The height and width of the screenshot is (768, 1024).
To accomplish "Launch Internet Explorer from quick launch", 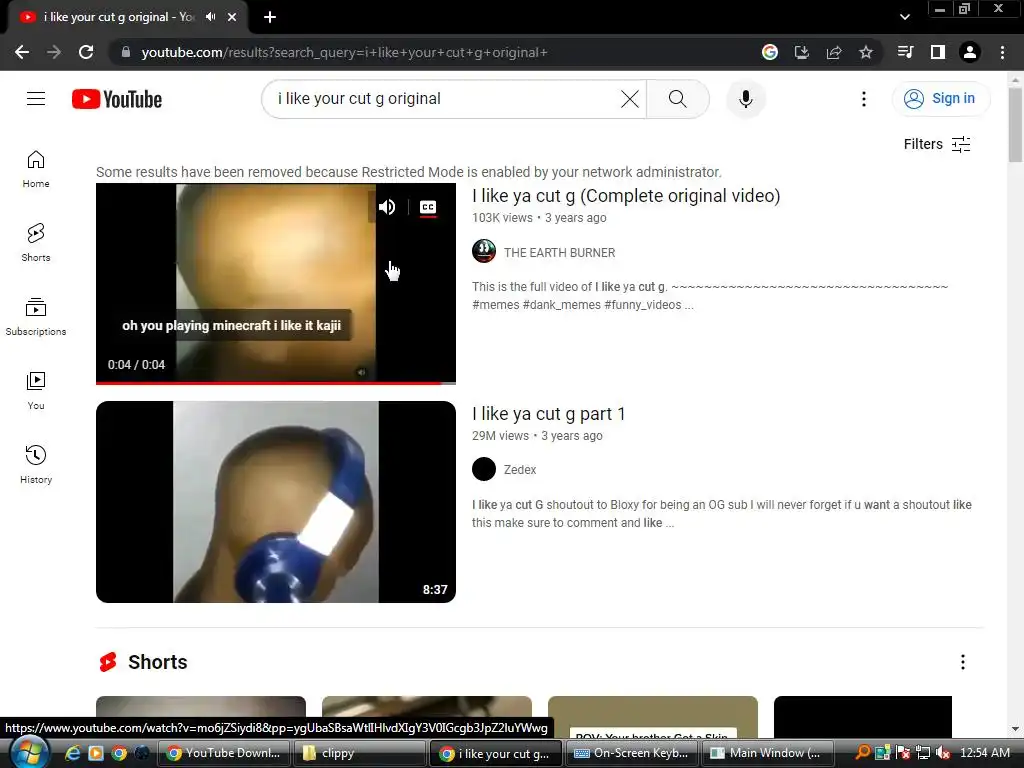I will click(72, 753).
